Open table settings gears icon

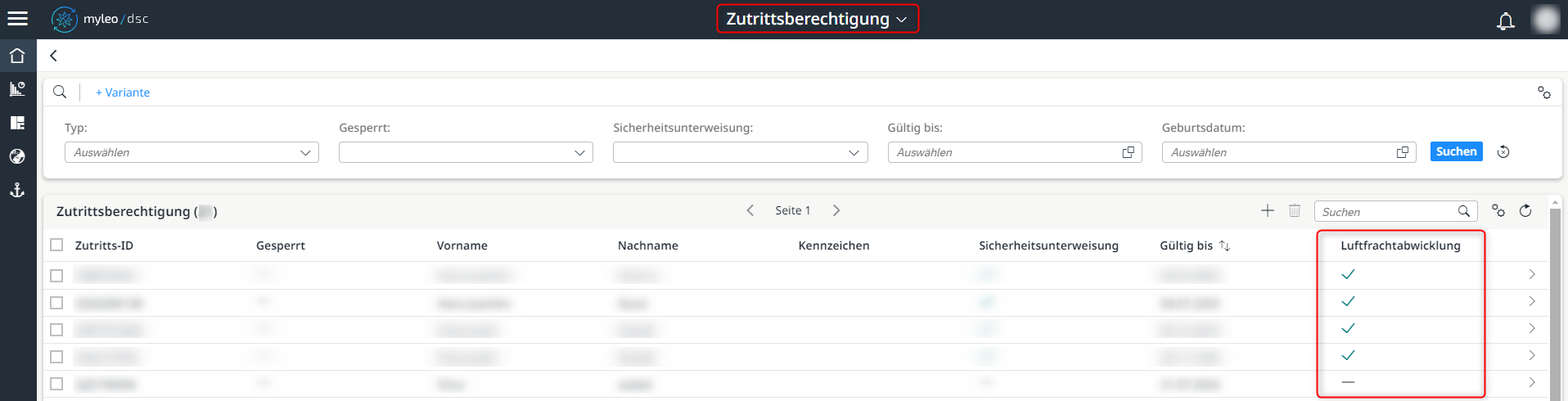click(x=1498, y=210)
